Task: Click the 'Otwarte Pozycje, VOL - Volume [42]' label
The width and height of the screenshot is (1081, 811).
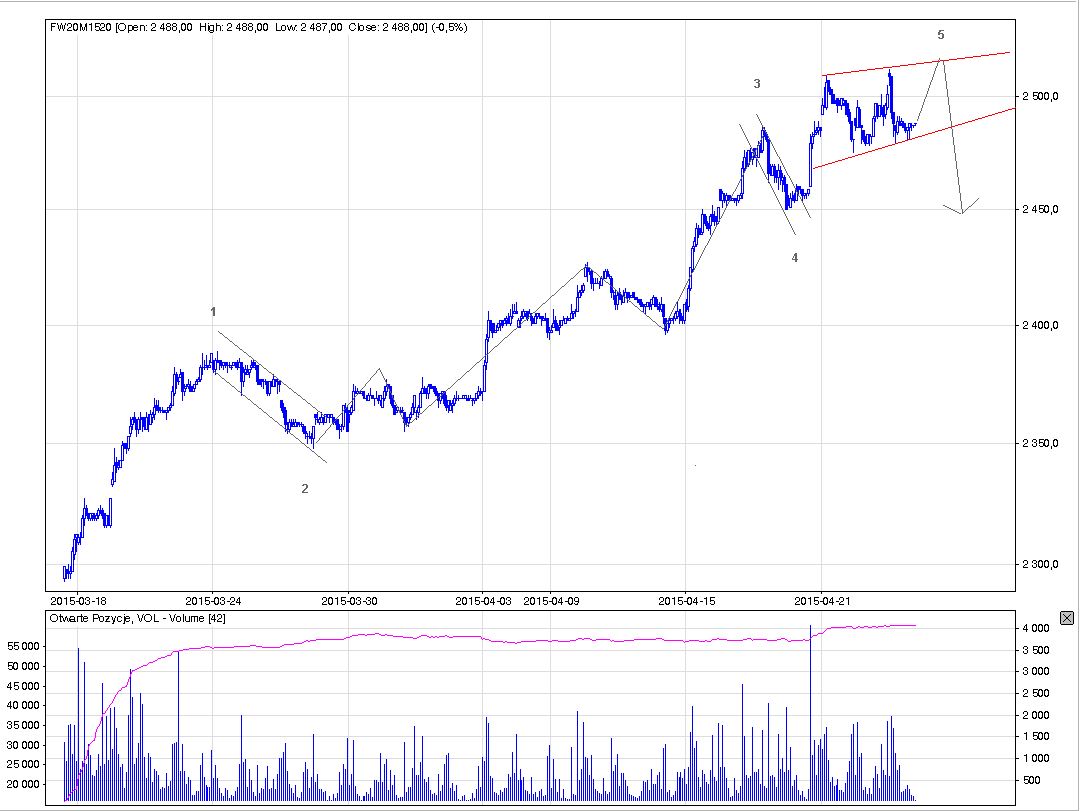Action: pyautogui.click(x=137, y=618)
